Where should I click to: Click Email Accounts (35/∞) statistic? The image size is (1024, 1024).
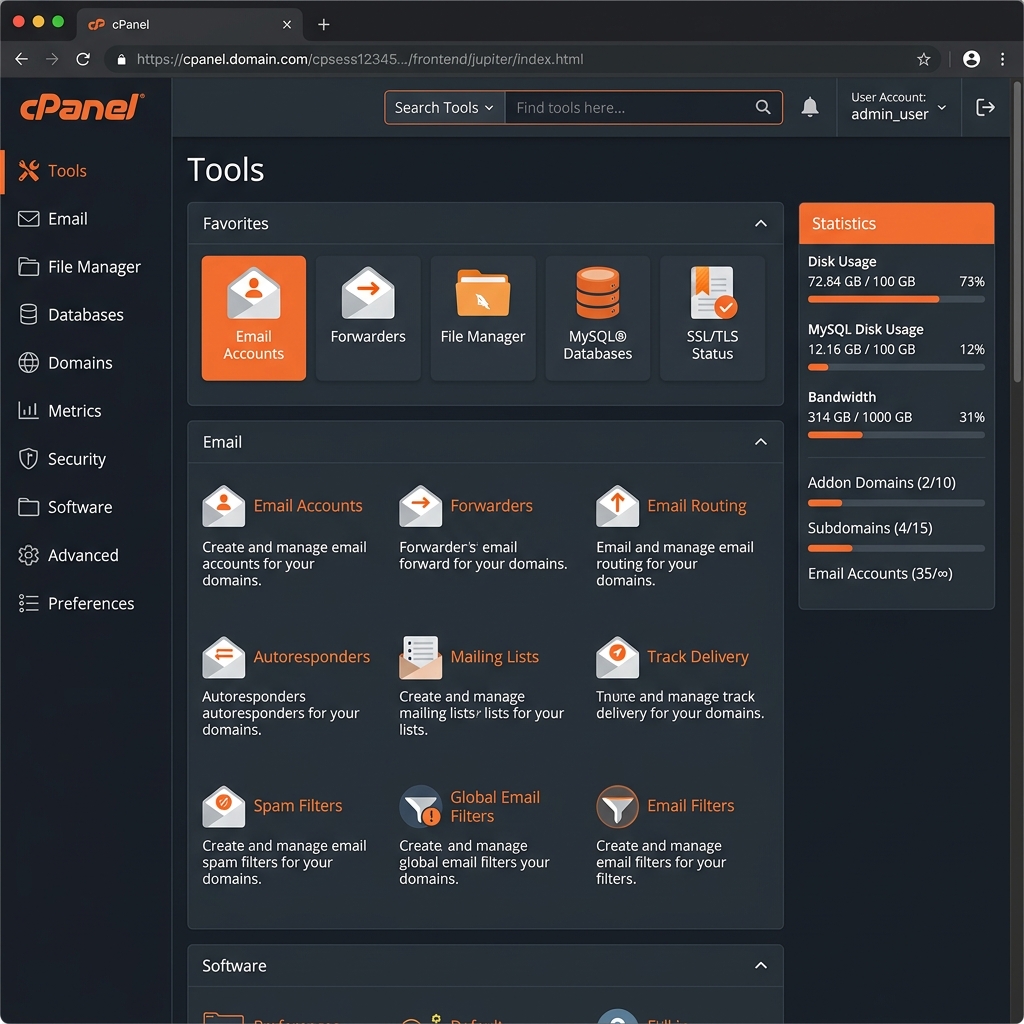coord(880,574)
